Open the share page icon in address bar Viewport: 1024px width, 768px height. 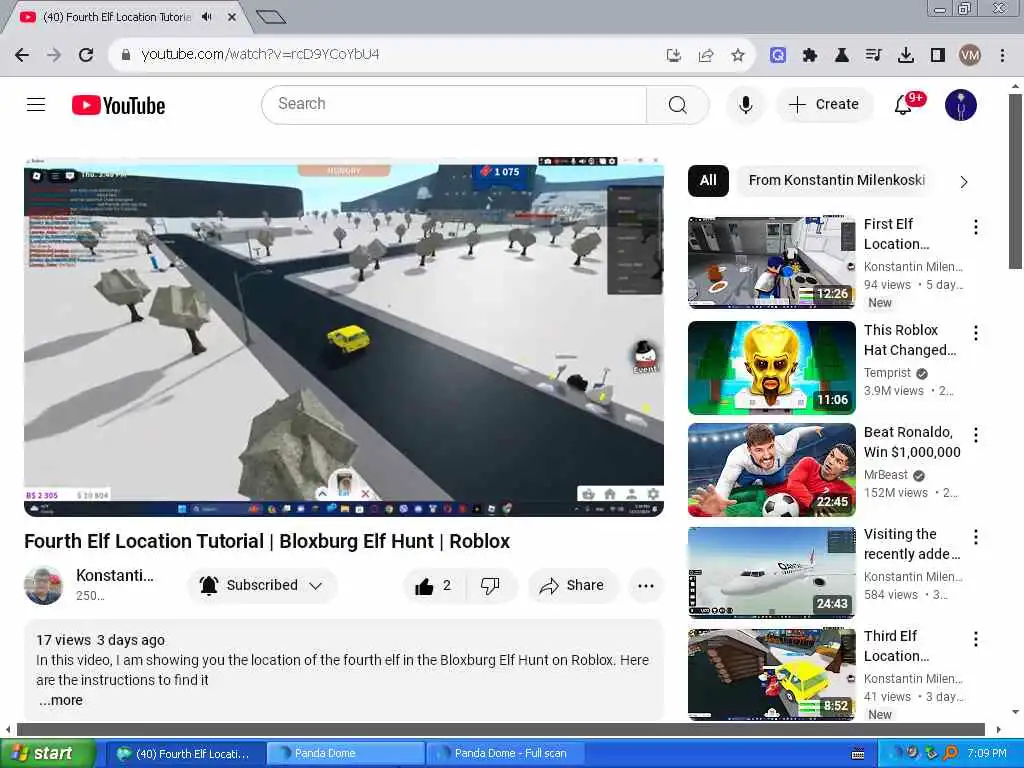(706, 56)
